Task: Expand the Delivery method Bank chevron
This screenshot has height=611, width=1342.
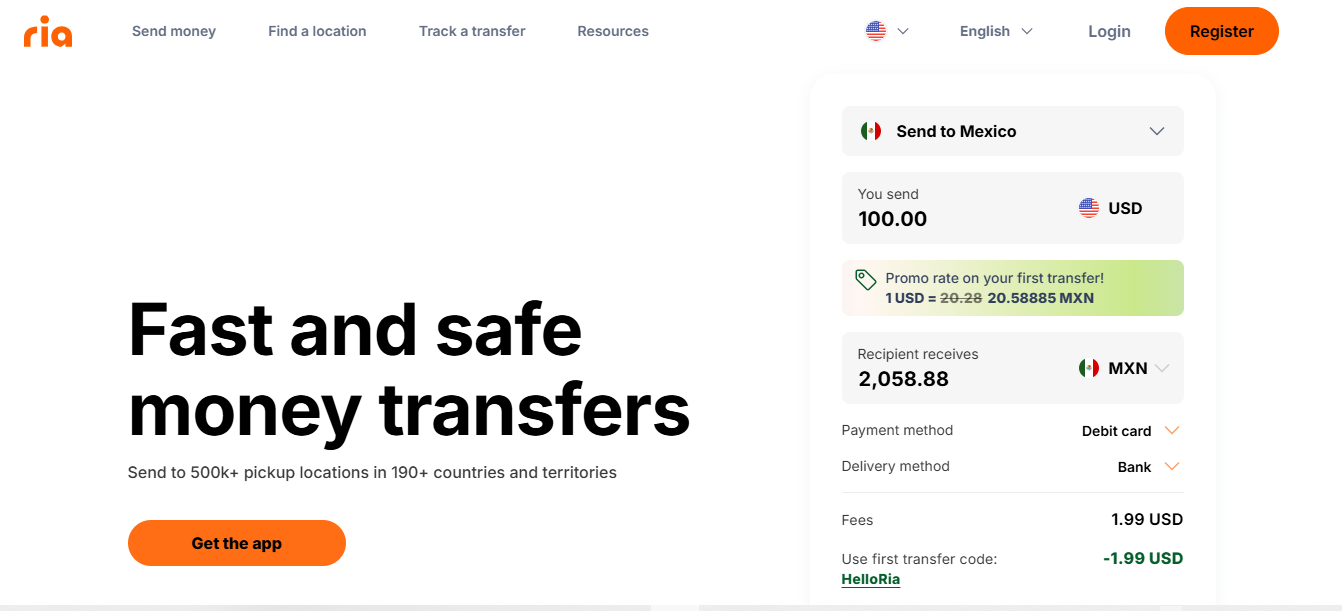Action: coord(1173,467)
